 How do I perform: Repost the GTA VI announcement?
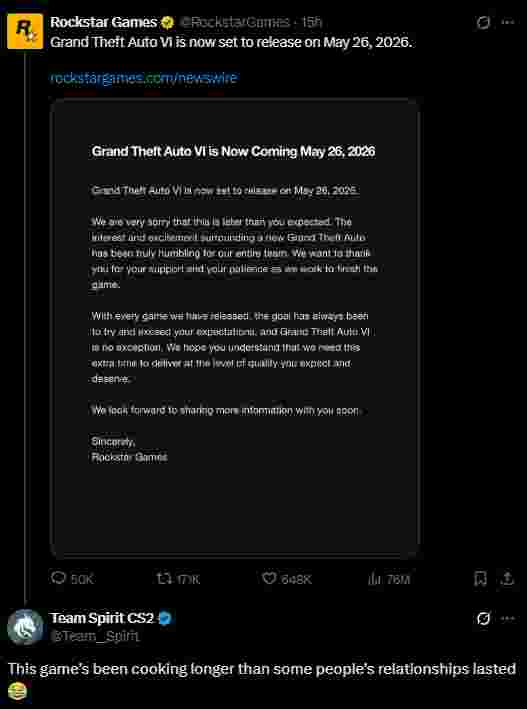pos(178,579)
